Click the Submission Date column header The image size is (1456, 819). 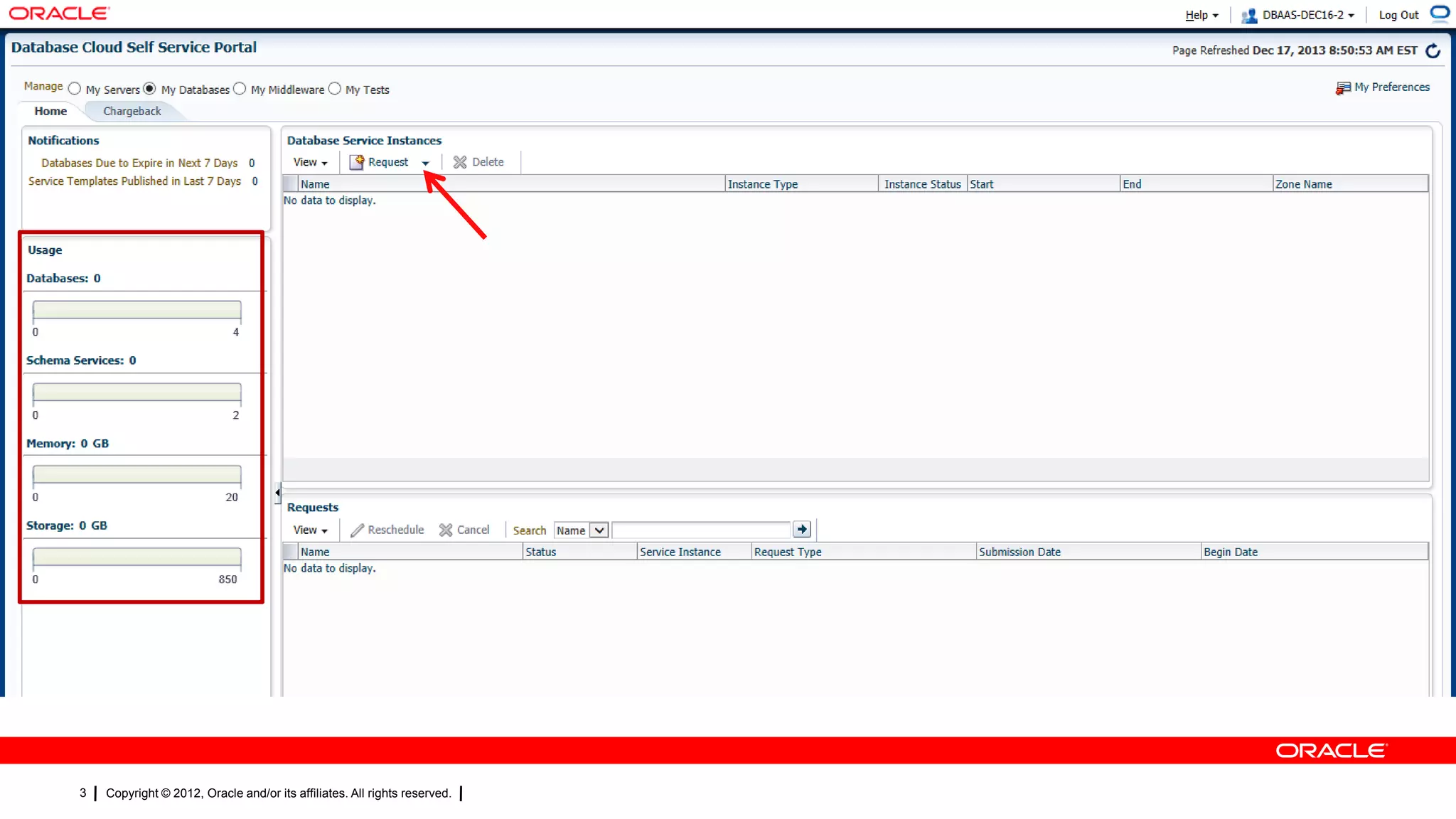1089,552
